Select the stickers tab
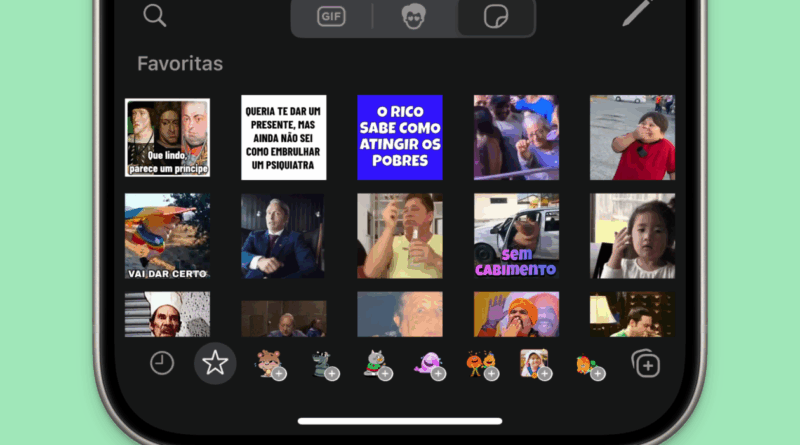Screen dimensions: 800x445 click(496, 17)
